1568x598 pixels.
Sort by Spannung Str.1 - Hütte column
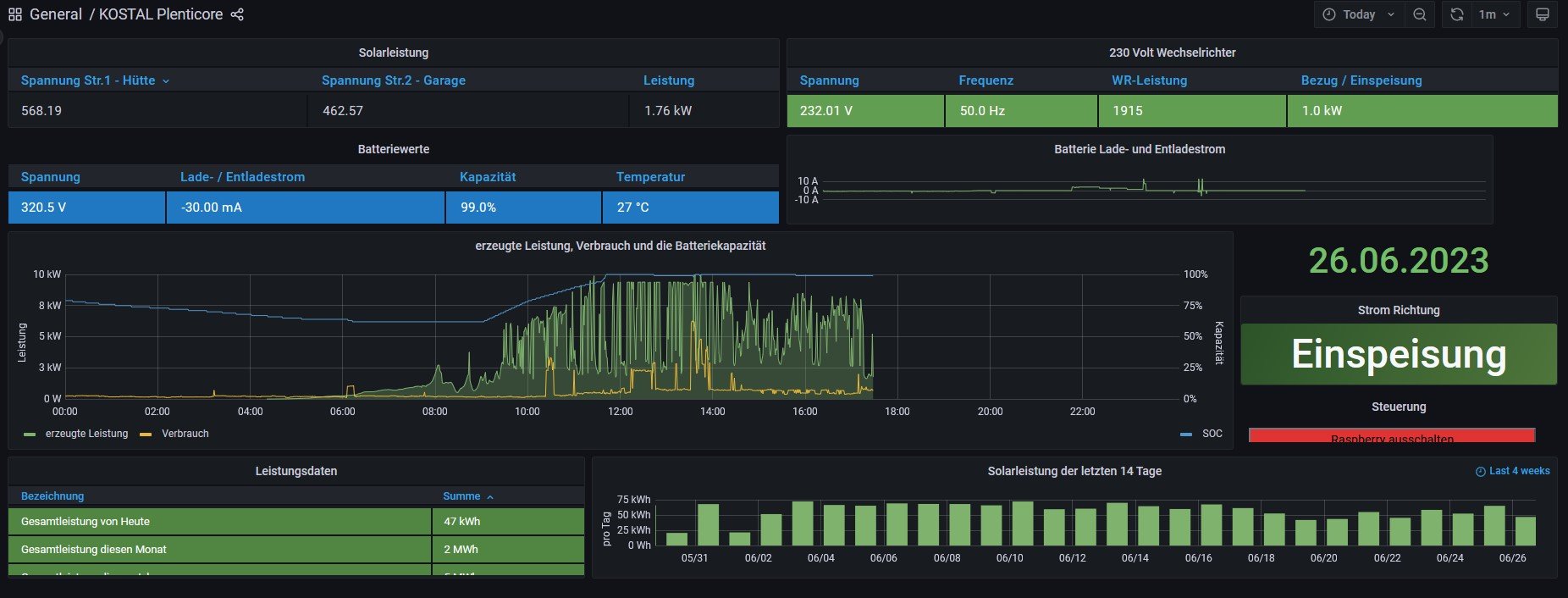coord(88,80)
